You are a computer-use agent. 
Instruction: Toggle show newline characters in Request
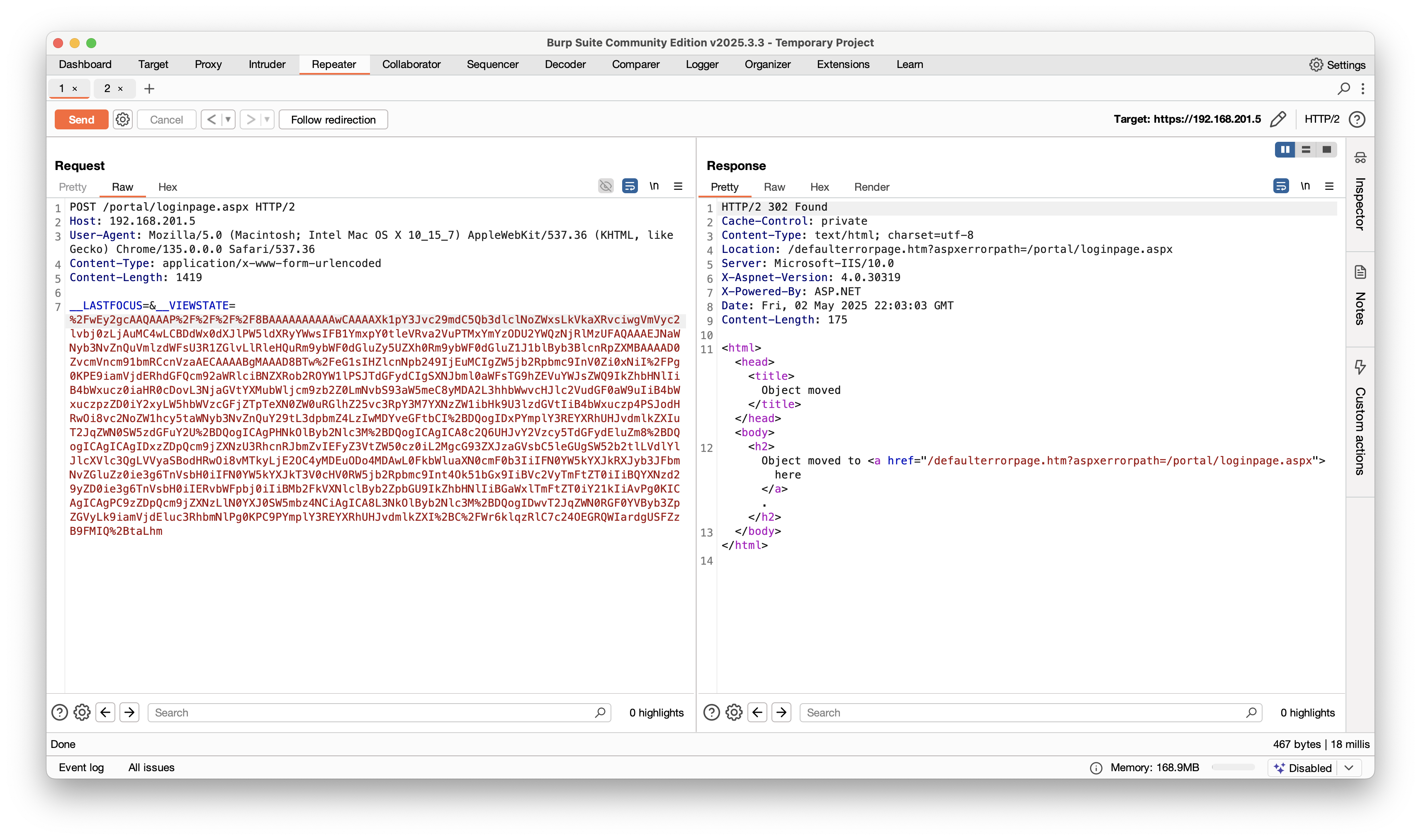click(x=654, y=186)
